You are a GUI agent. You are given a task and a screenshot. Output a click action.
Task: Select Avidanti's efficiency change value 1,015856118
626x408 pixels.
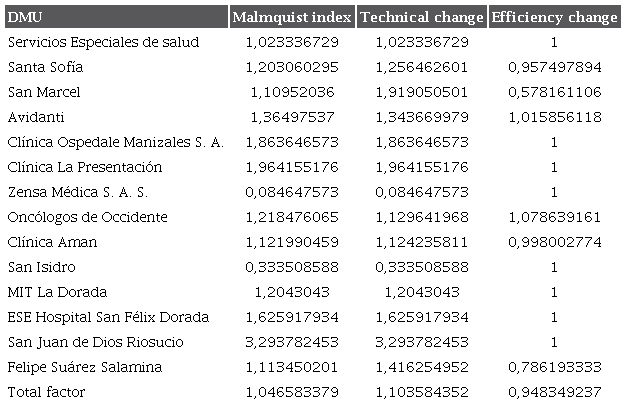click(554, 117)
